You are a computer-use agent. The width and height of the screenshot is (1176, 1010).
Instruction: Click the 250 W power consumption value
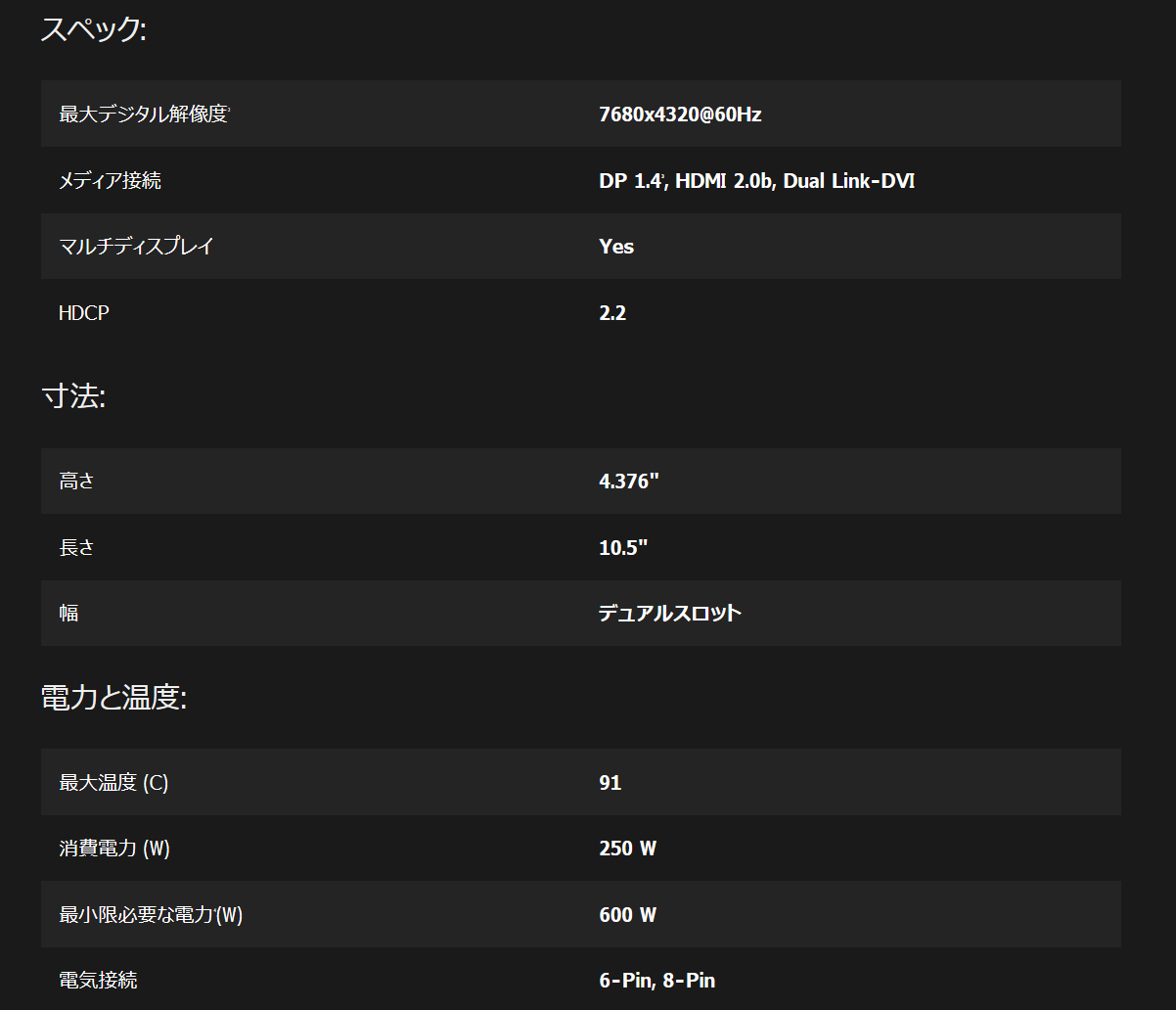pos(627,849)
